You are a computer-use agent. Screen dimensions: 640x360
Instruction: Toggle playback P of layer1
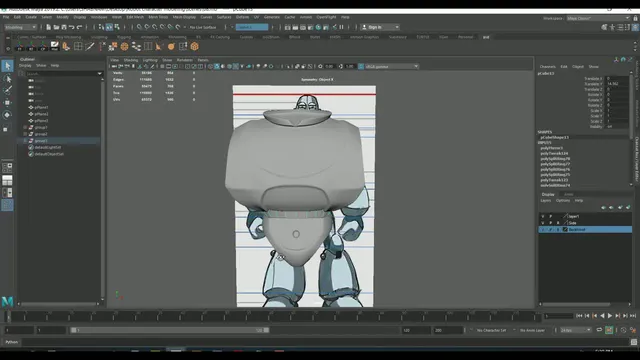[550, 216]
